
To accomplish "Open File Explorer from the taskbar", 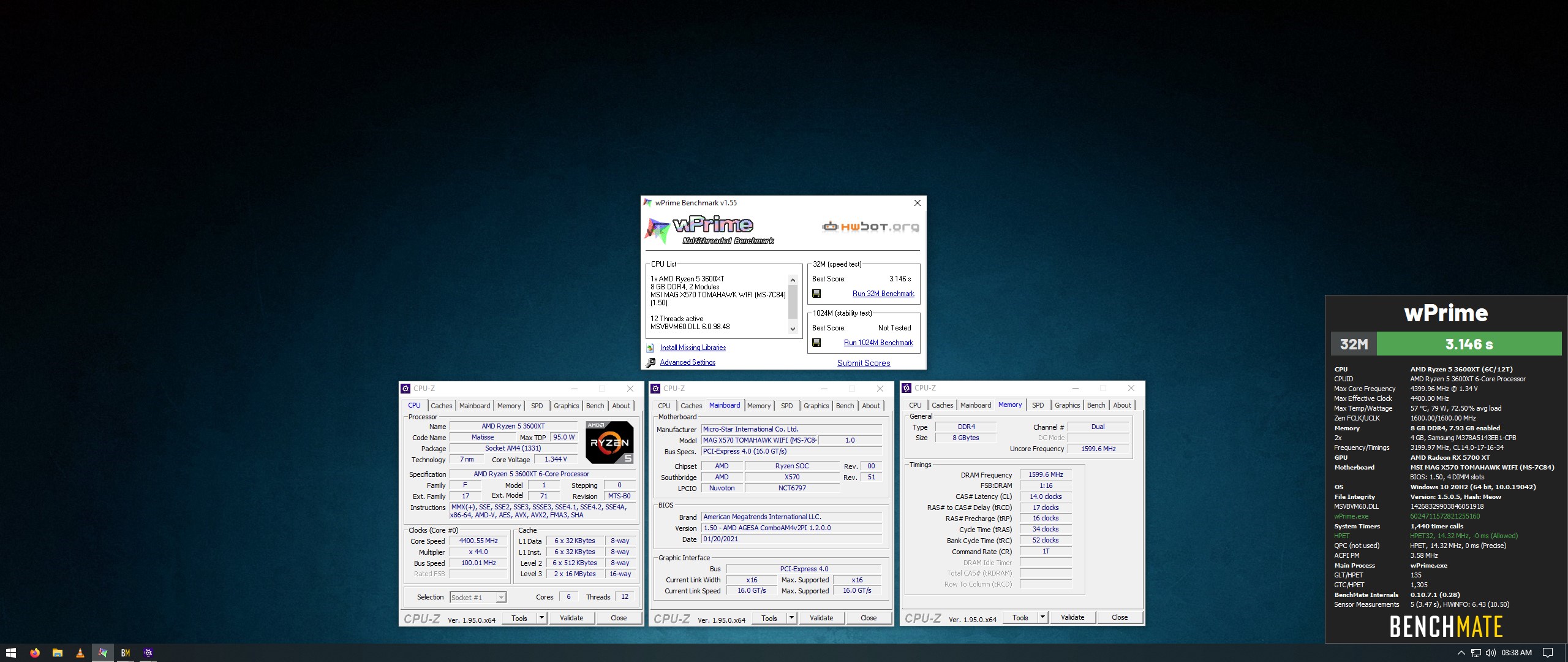I will (x=58, y=653).
